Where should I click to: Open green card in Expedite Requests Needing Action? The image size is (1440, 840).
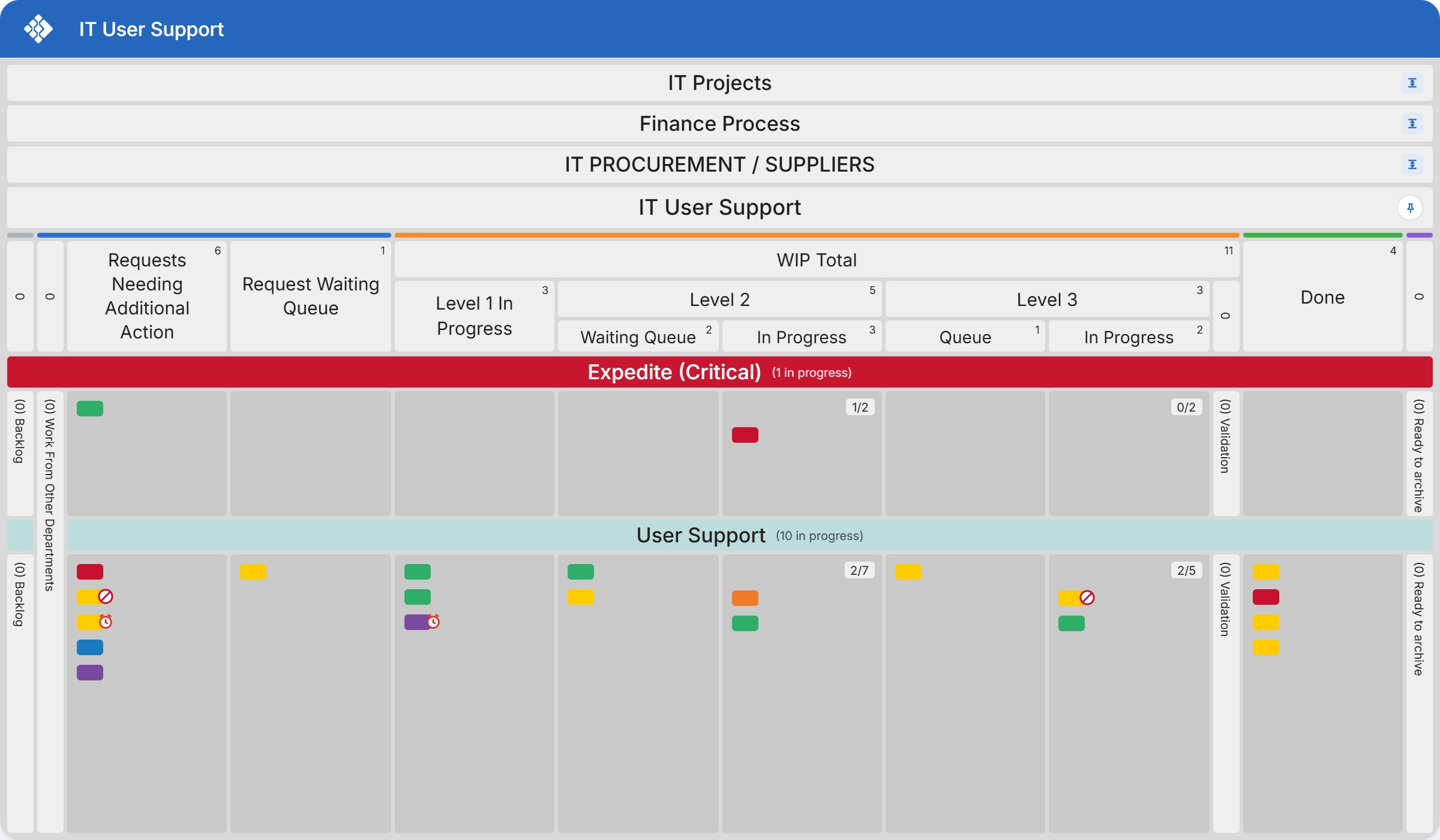pyautogui.click(x=90, y=409)
